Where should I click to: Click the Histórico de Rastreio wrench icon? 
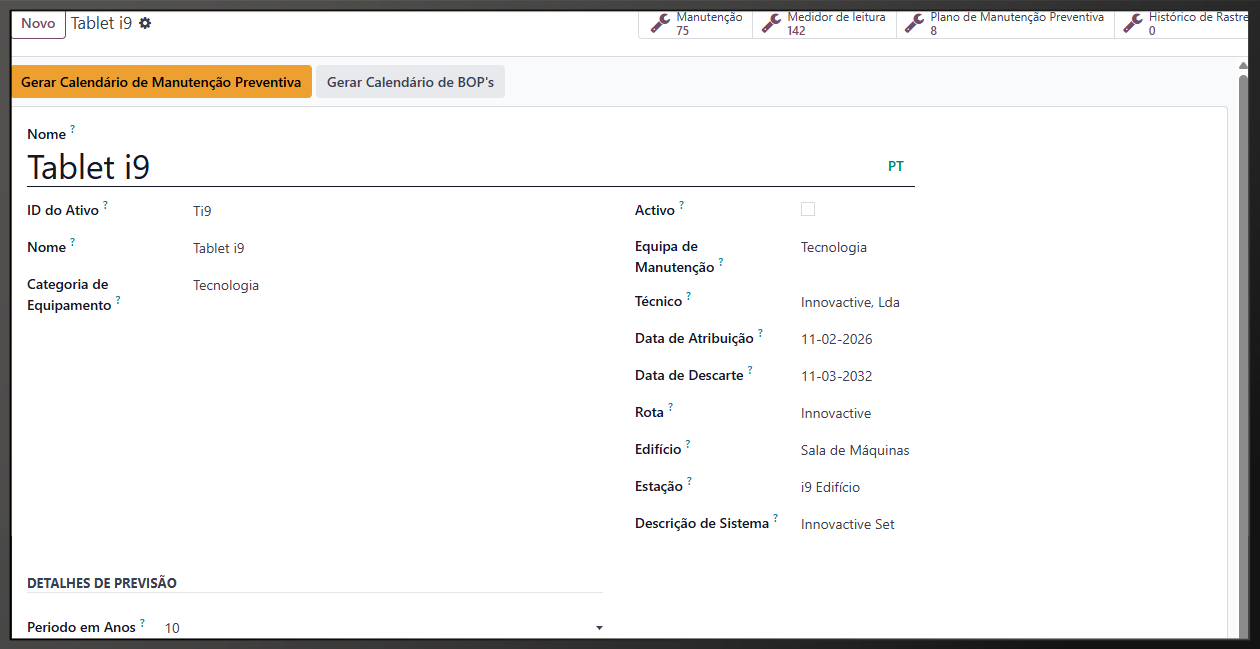[1133, 24]
